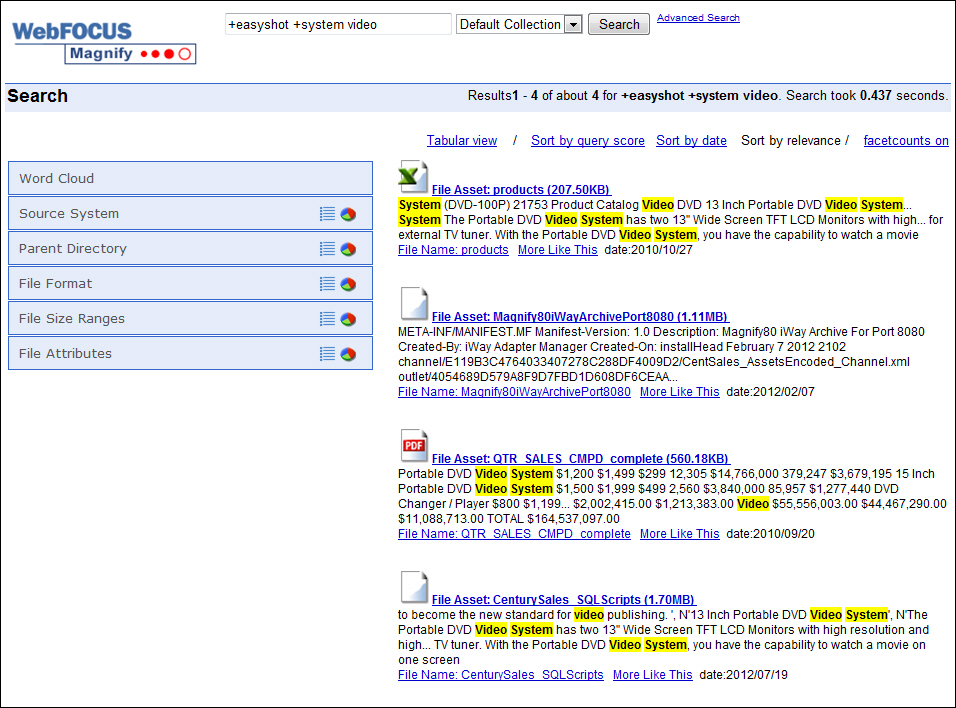Expand the Source System facet
This screenshot has height=708, width=956.
pos(190,213)
